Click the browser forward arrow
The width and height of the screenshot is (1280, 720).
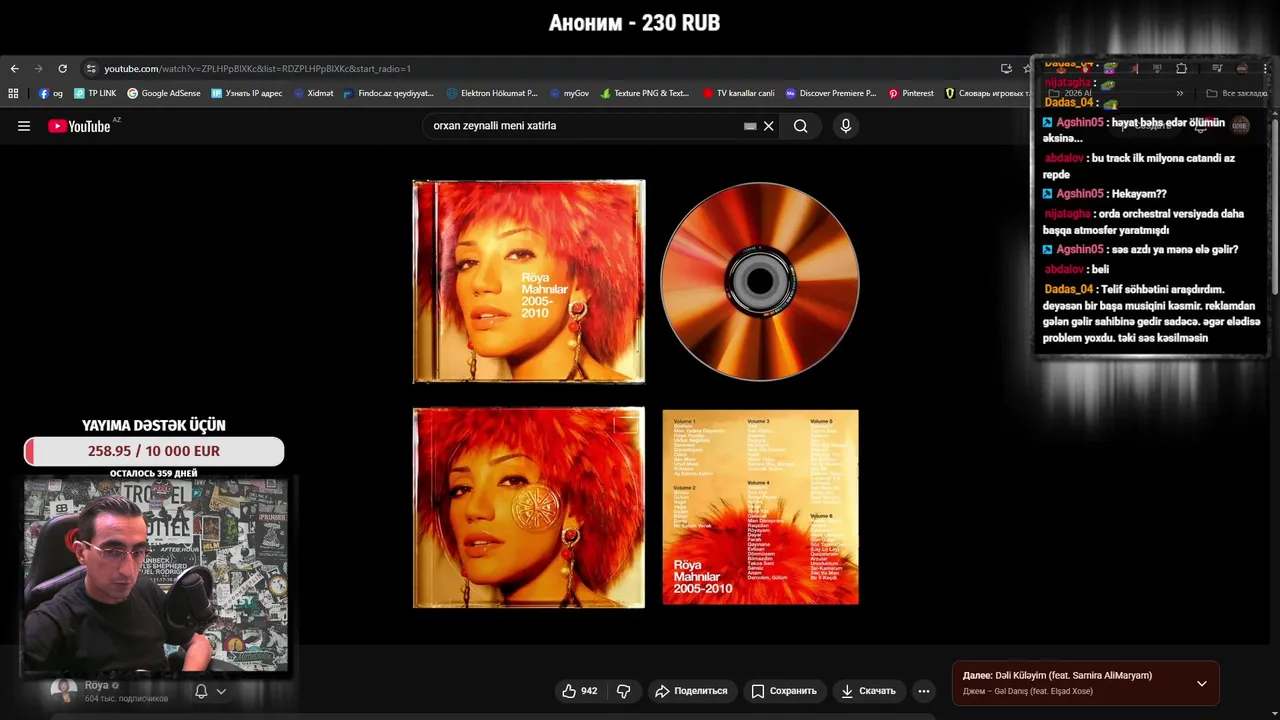click(38, 69)
